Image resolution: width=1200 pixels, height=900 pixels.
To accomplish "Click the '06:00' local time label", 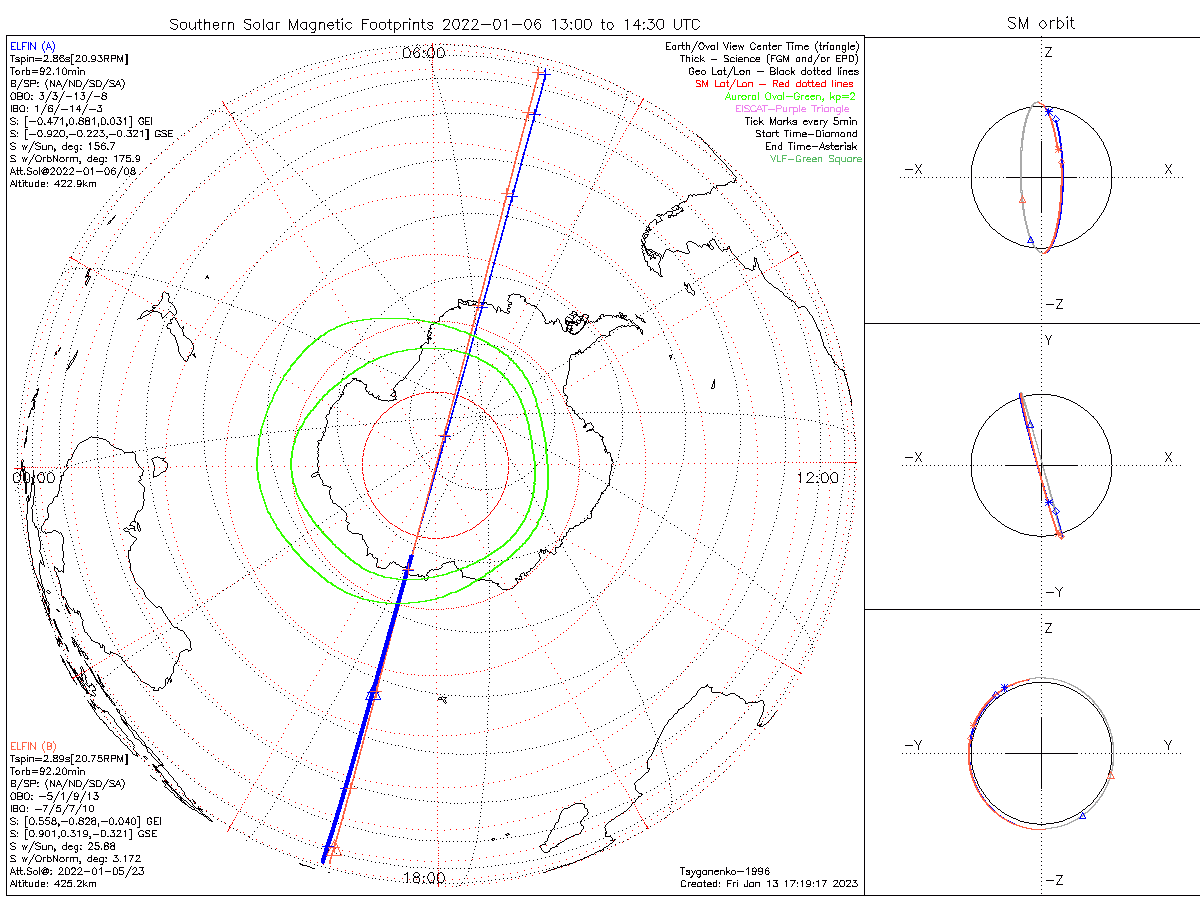I will [x=424, y=53].
